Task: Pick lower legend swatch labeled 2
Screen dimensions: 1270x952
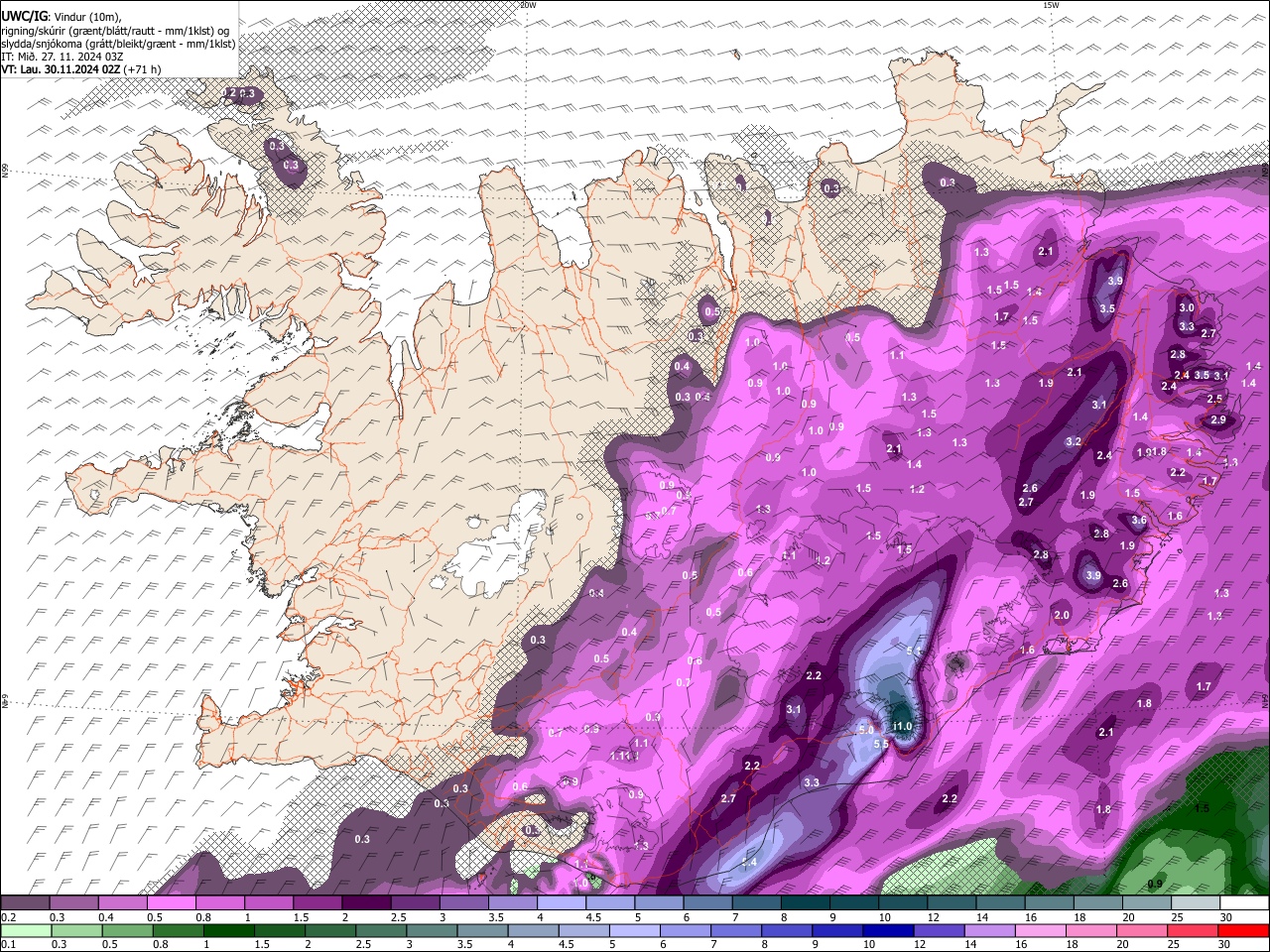Action: tap(330, 931)
